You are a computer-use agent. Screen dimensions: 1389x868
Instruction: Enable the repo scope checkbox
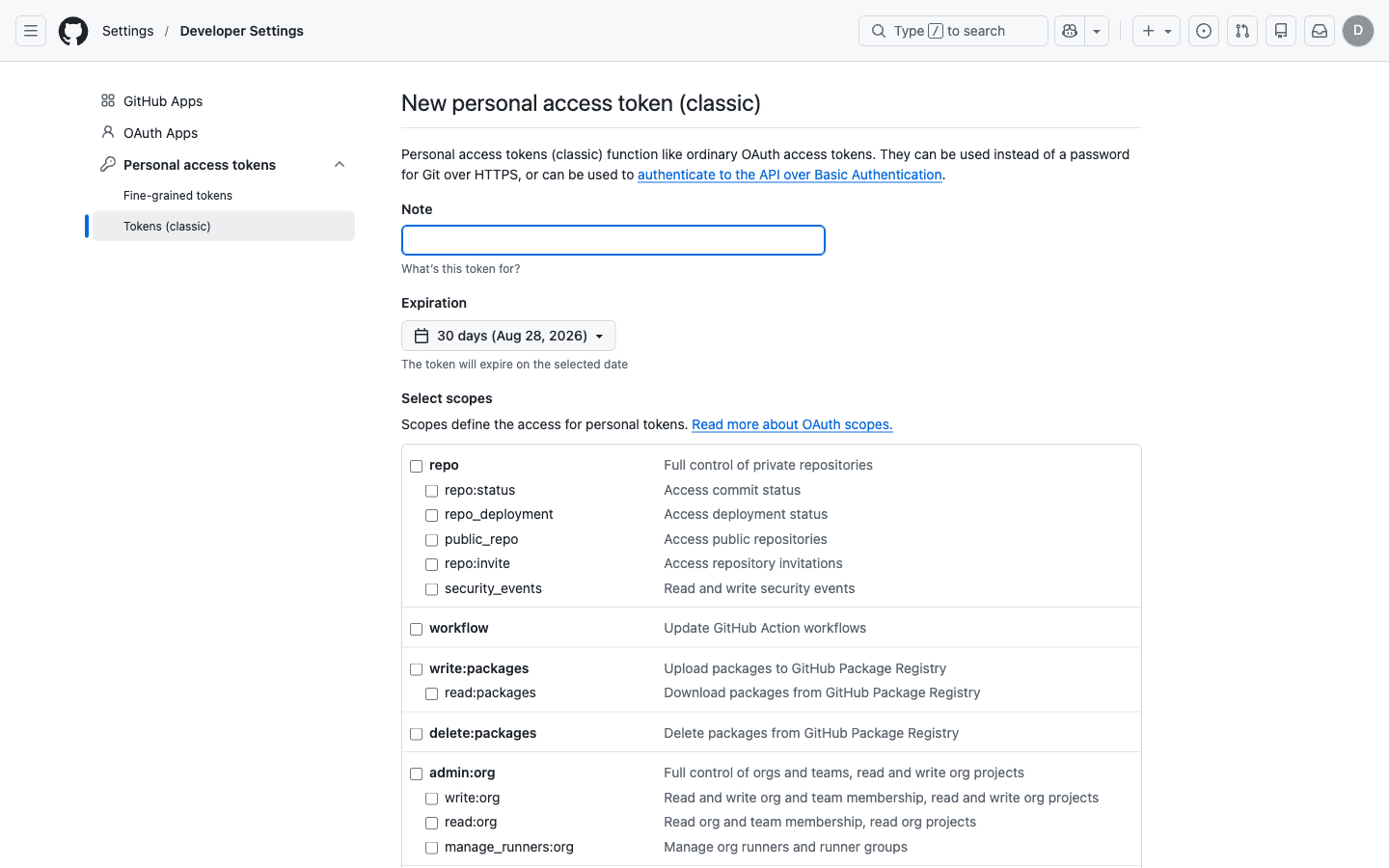pos(417,466)
